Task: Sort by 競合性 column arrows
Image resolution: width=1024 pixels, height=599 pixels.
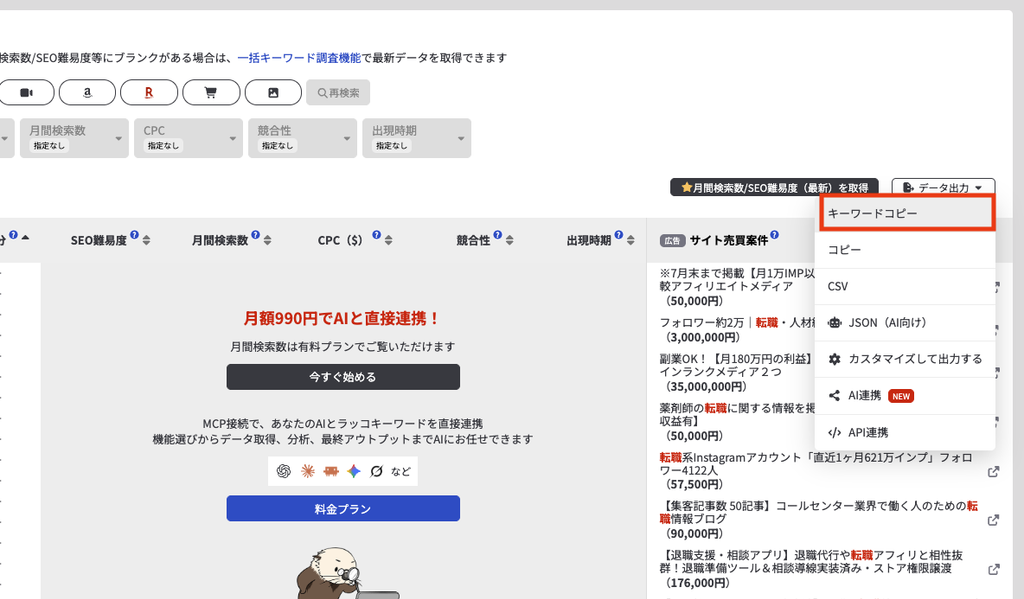Action: 509,240
